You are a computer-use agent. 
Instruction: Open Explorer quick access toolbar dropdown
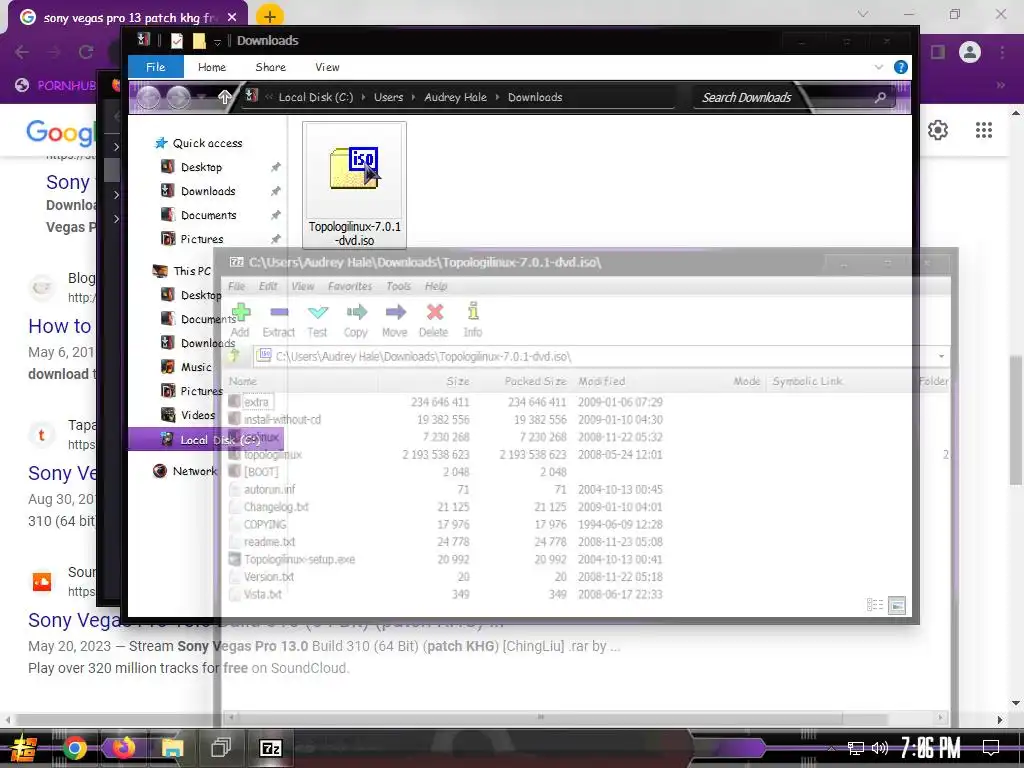217,41
